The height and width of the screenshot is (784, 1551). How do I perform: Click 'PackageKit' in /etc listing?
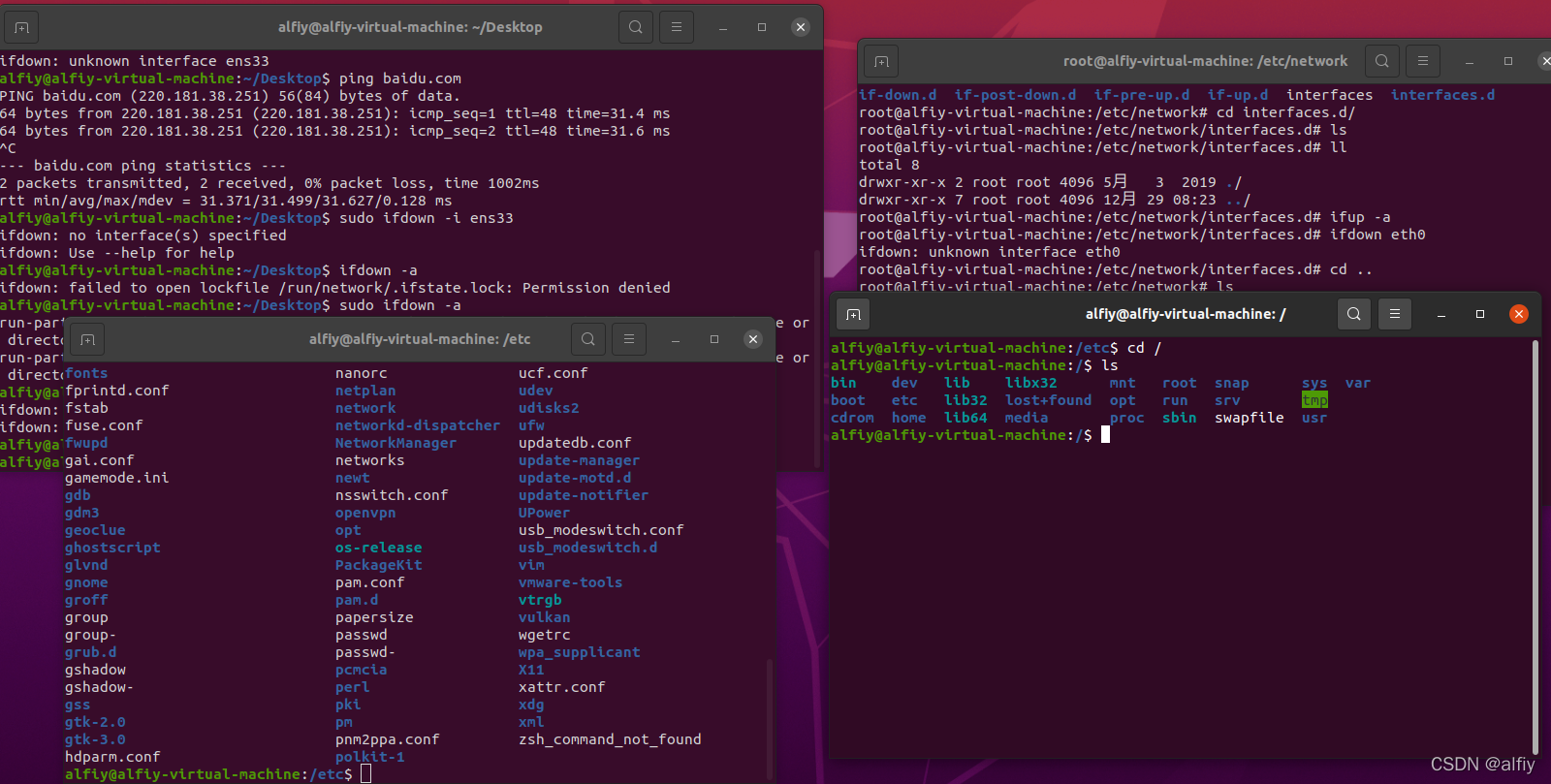click(x=378, y=565)
